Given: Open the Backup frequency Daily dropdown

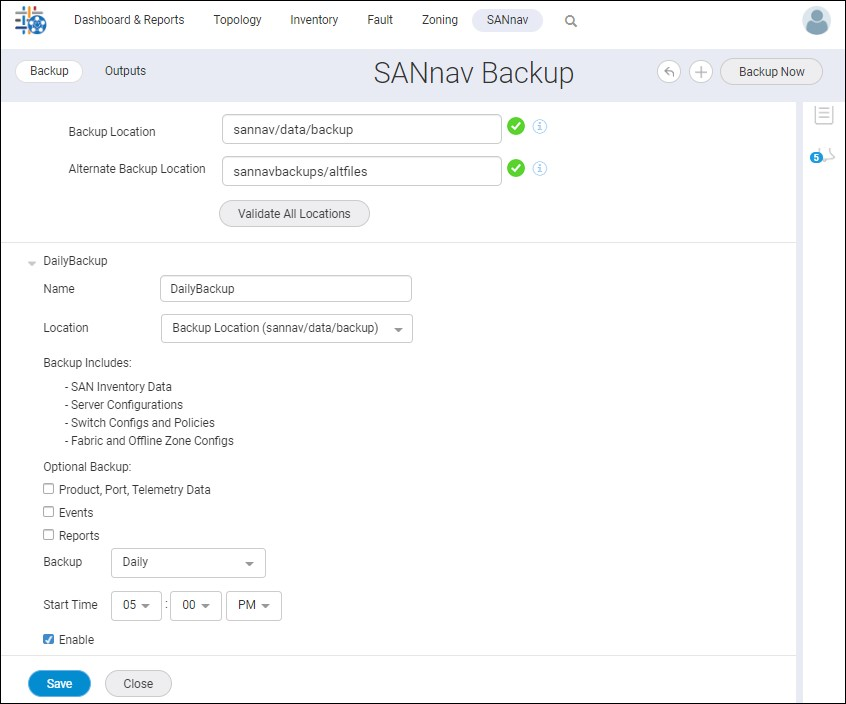Looking at the screenshot, I should click(188, 563).
